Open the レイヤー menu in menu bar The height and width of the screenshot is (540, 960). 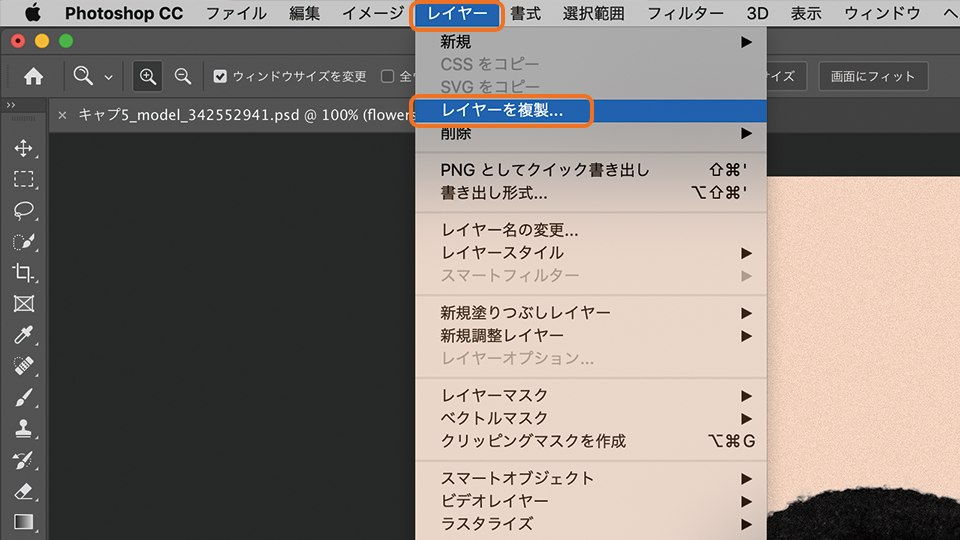(x=457, y=13)
